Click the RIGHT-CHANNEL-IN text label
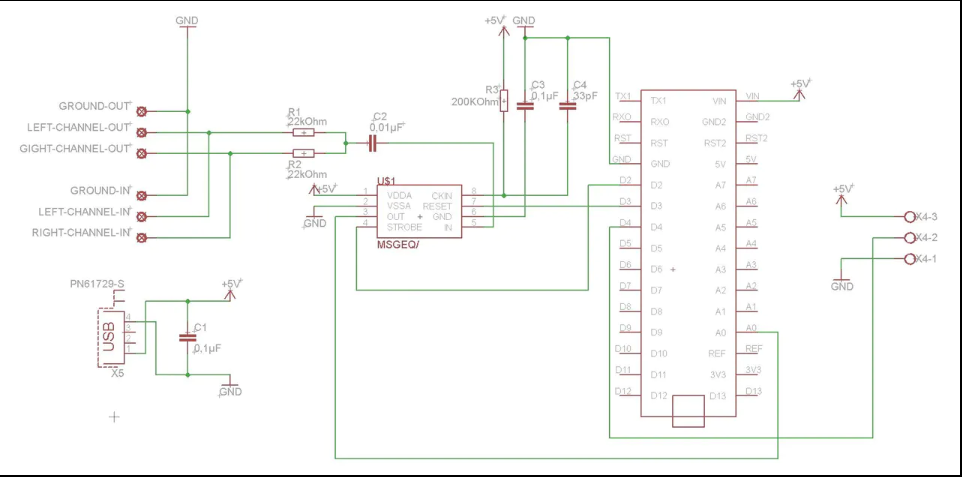The image size is (962, 477). coord(82,233)
